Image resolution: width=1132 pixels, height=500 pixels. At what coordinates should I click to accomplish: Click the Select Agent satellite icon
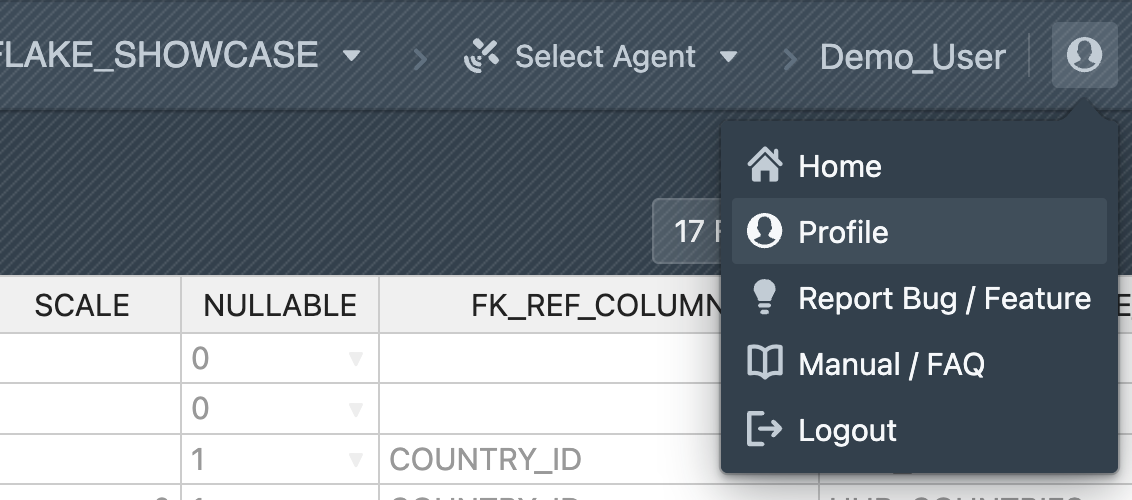click(483, 56)
